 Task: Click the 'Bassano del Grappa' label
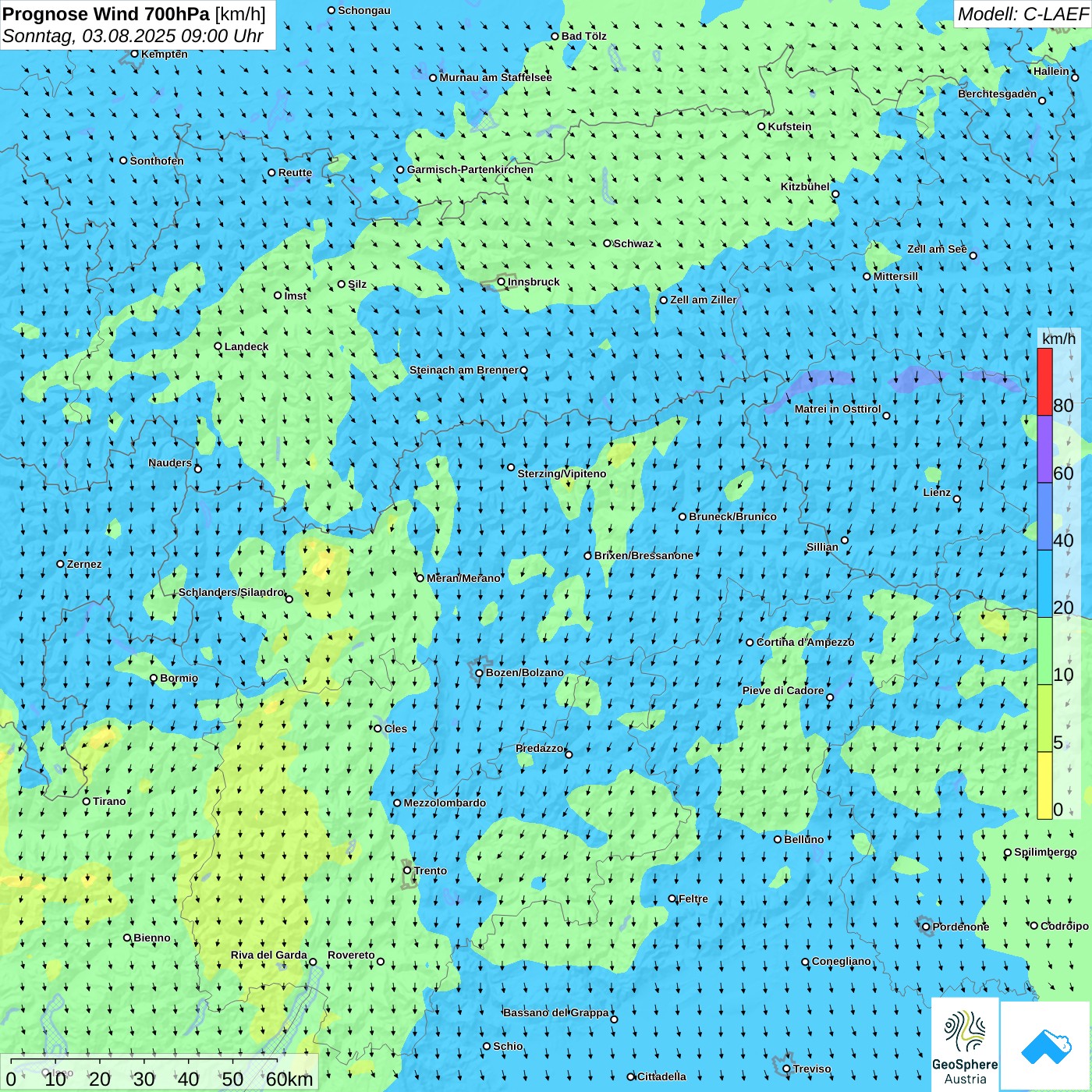[x=556, y=1012]
